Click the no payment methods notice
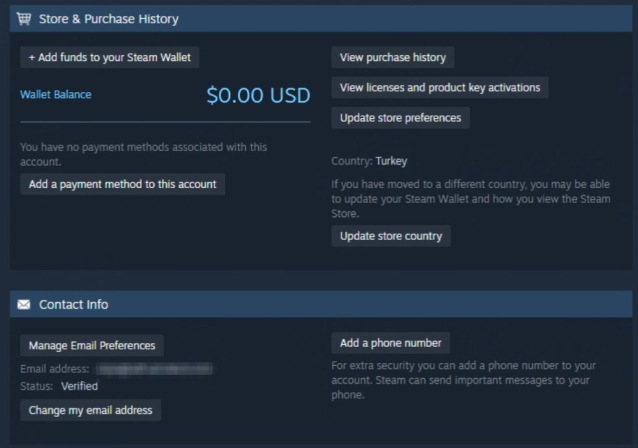 (143, 154)
